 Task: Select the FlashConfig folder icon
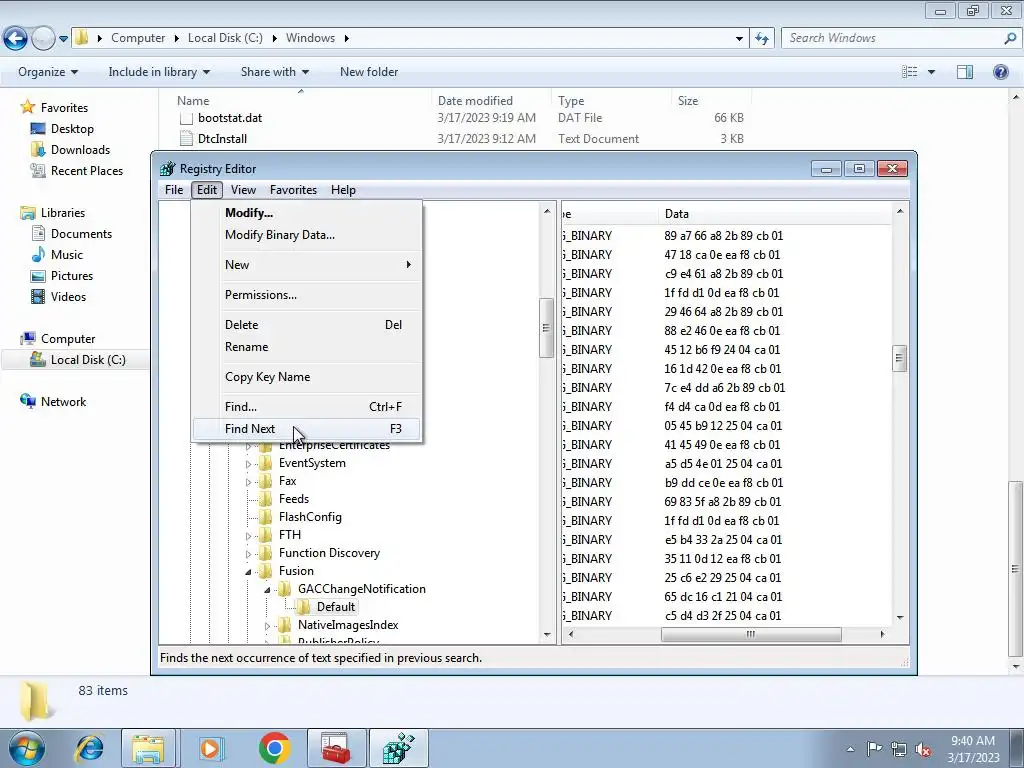[x=265, y=517]
